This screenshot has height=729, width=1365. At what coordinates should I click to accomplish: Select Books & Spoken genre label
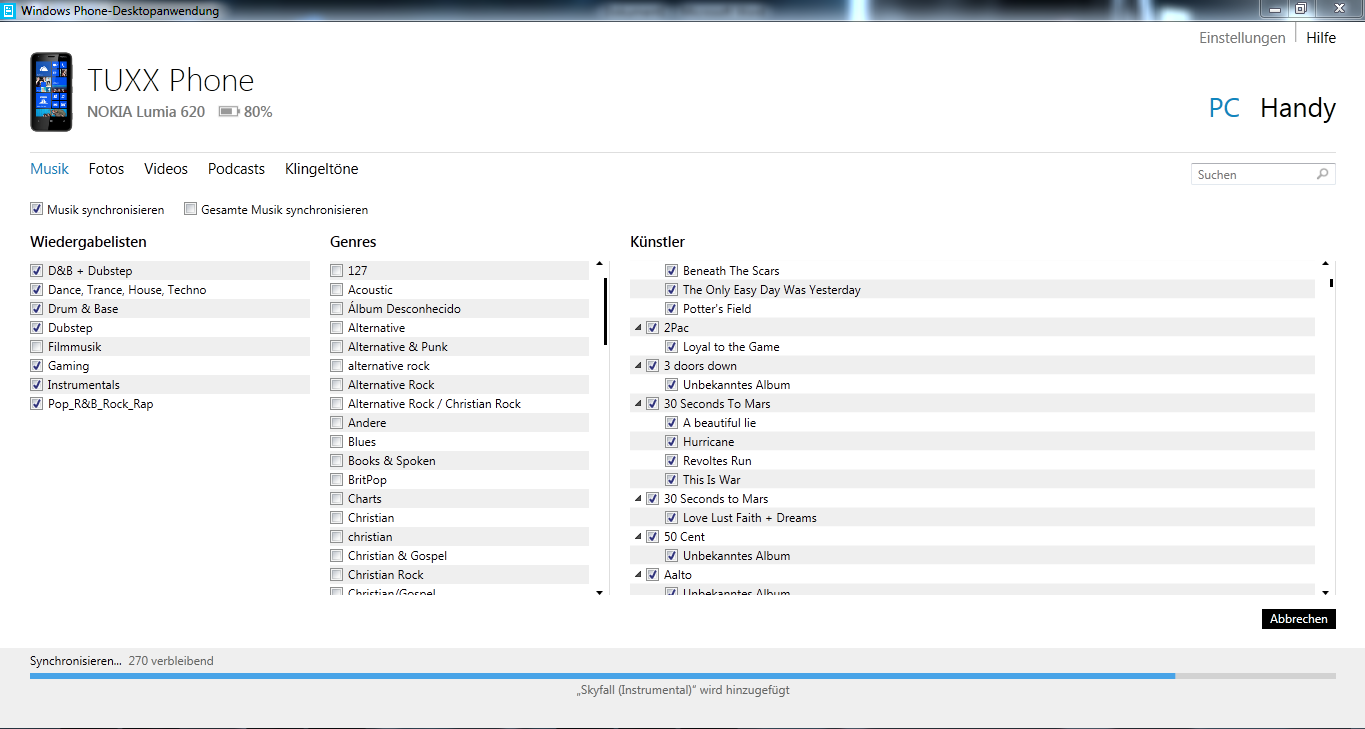(x=392, y=461)
